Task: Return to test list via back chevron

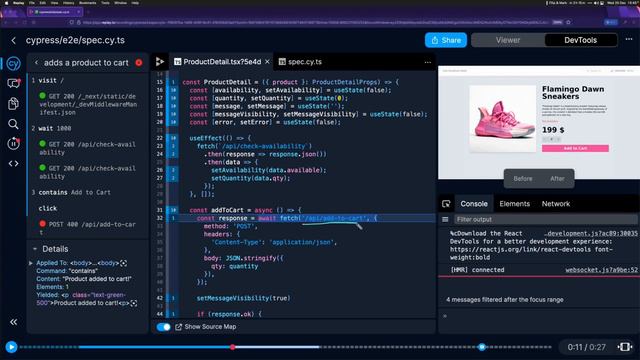Action: coord(36,62)
